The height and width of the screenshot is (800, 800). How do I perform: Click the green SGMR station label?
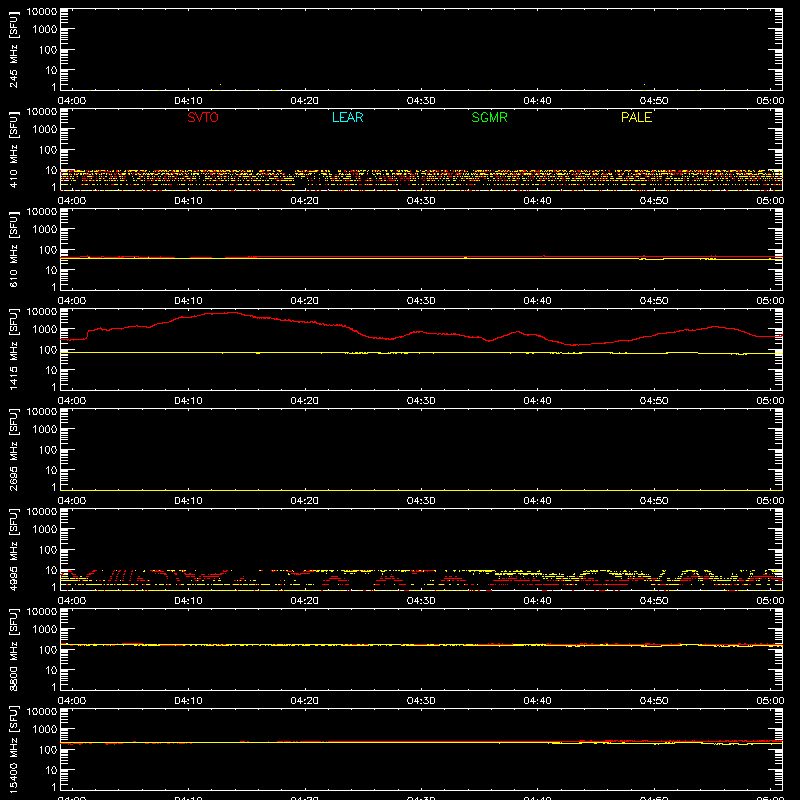click(489, 117)
